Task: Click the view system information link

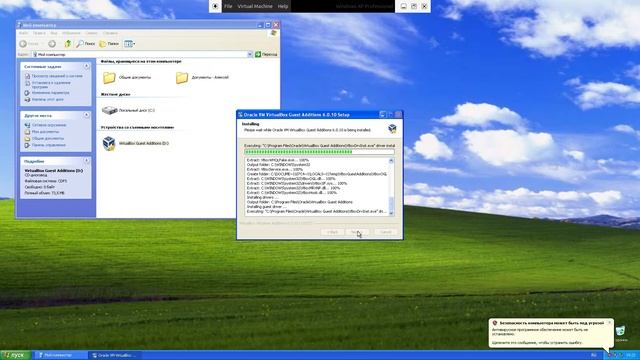Action: (57, 76)
